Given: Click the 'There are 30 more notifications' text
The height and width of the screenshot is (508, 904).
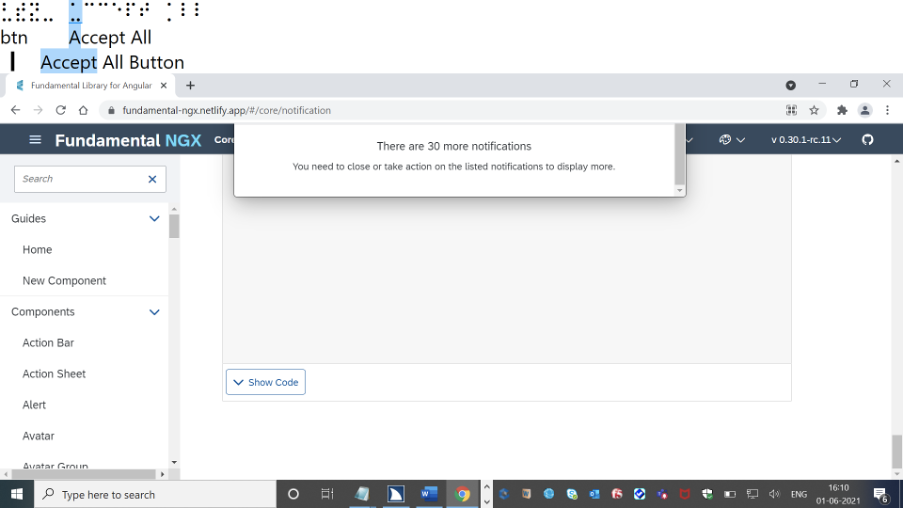Looking at the screenshot, I should 454,146.
